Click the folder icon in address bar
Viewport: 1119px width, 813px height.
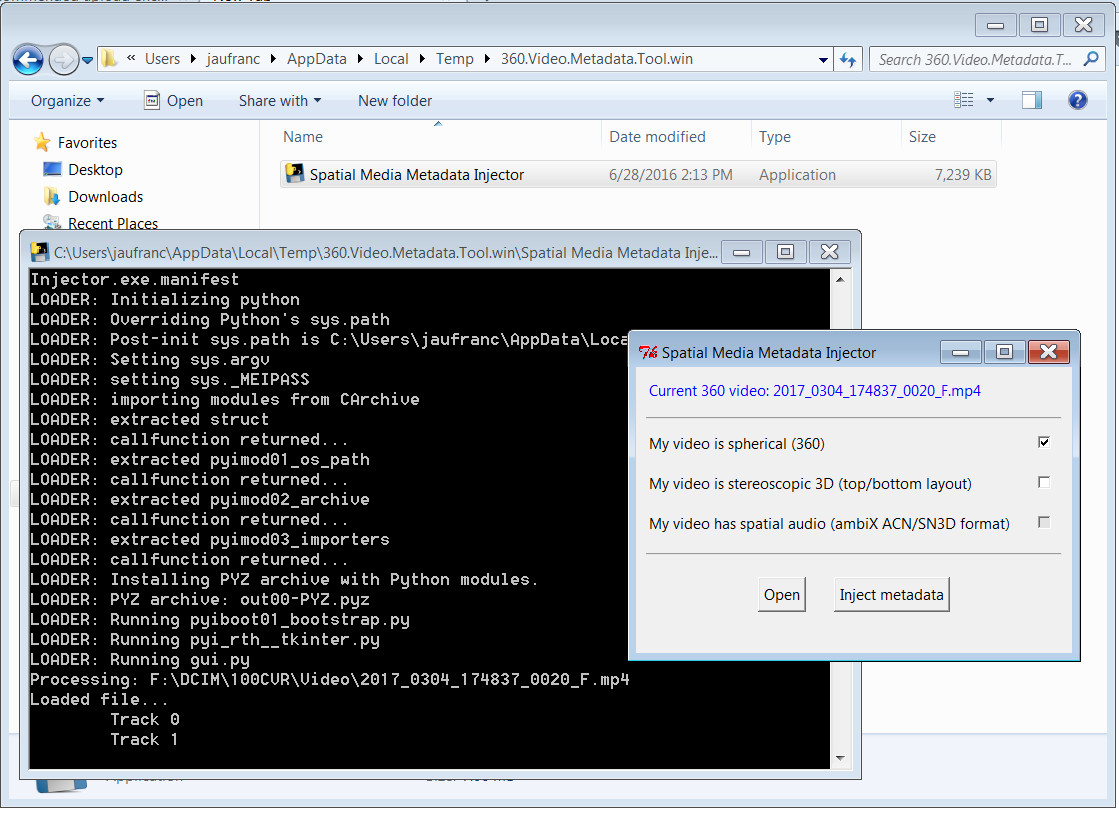tap(108, 59)
